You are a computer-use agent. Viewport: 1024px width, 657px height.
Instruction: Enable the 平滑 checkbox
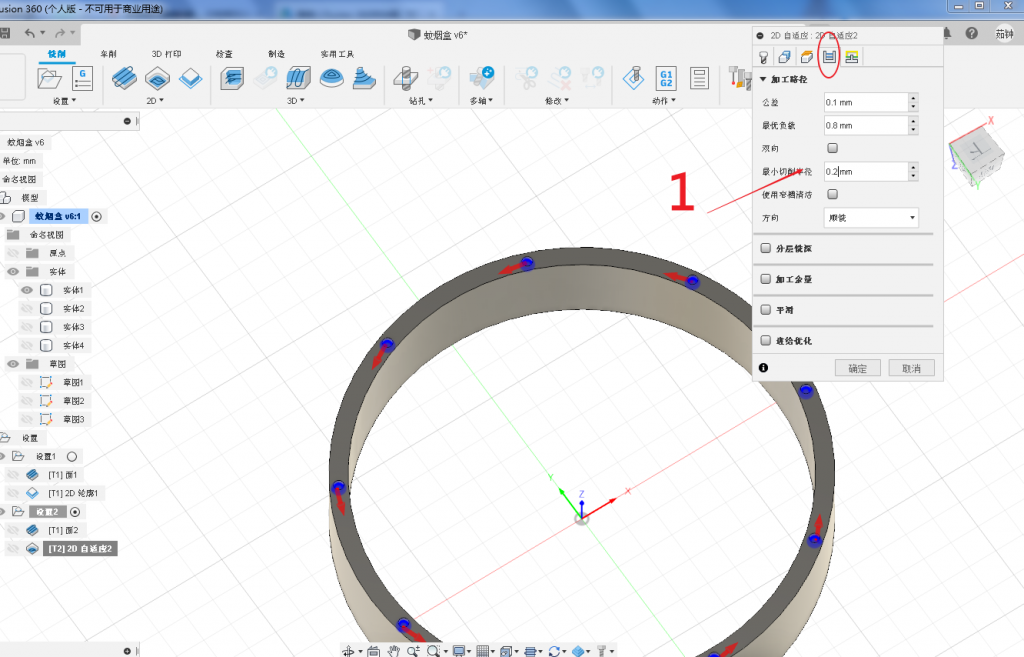pos(765,310)
